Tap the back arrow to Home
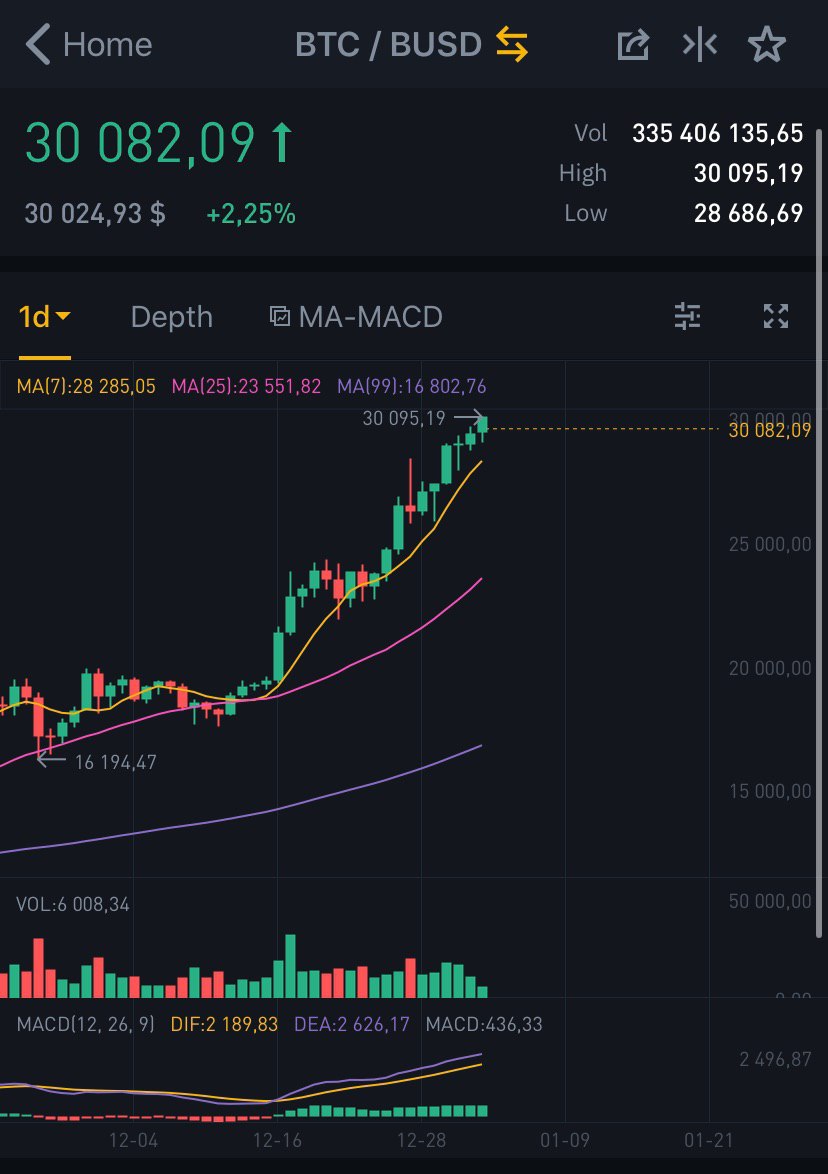 click(x=38, y=45)
